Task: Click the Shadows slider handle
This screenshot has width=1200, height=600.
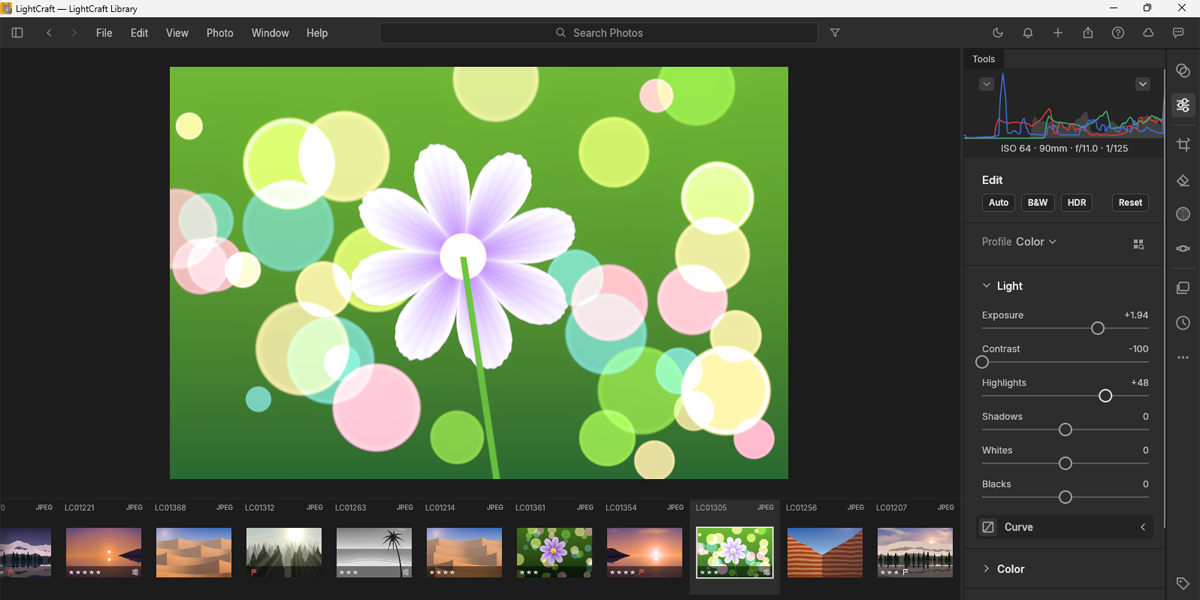Action: (x=1065, y=429)
